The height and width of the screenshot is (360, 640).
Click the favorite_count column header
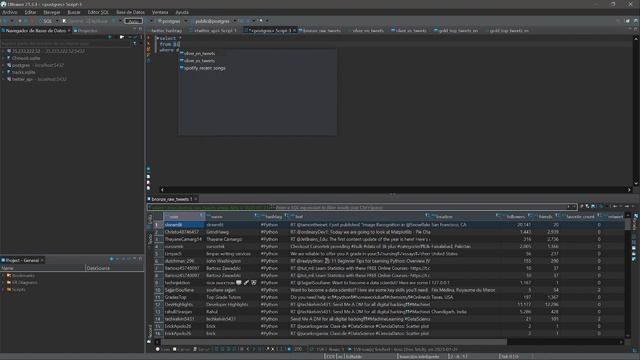(580, 217)
